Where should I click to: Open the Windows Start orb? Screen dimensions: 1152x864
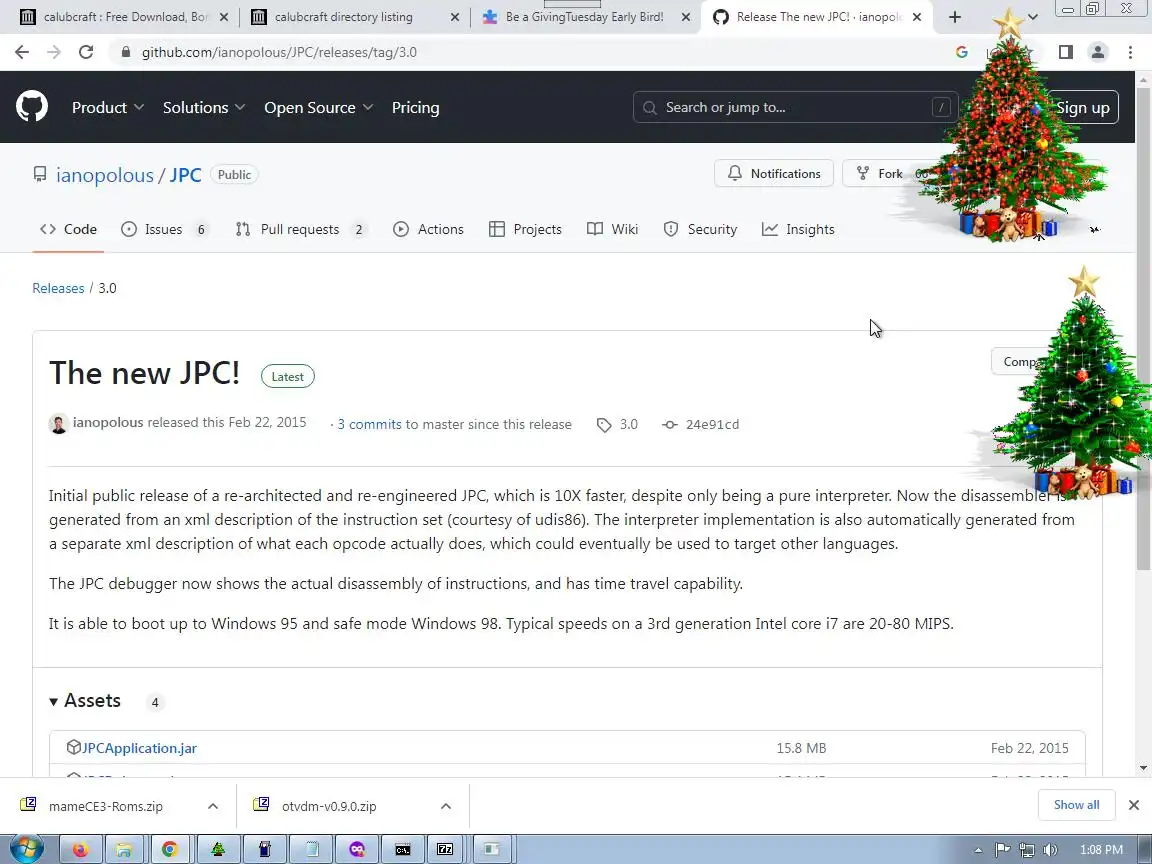click(x=26, y=849)
